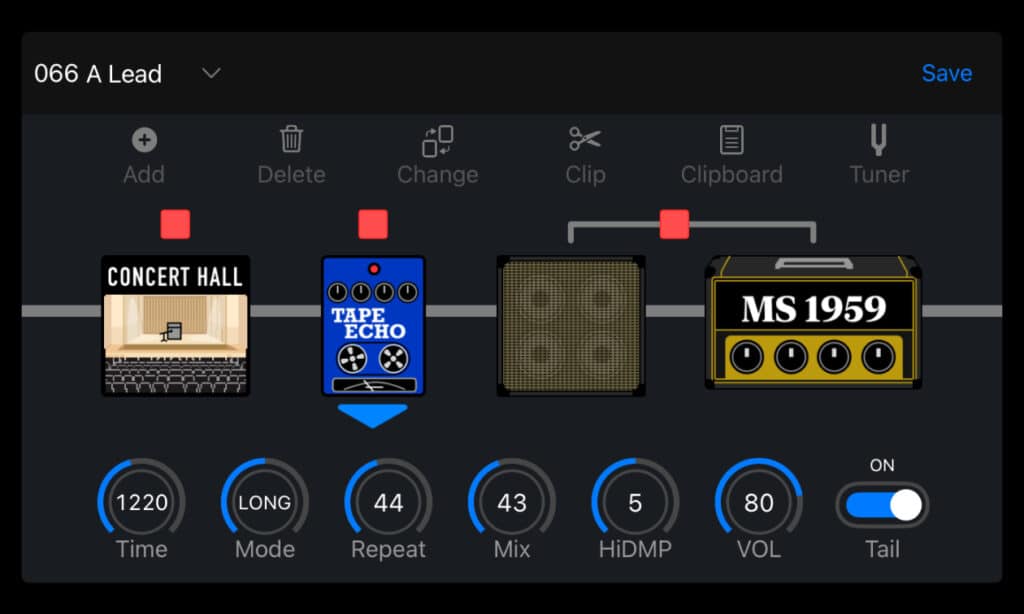Click the Repeat knob showing 44
Image resolution: width=1024 pixels, height=614 pixels.
388,502
